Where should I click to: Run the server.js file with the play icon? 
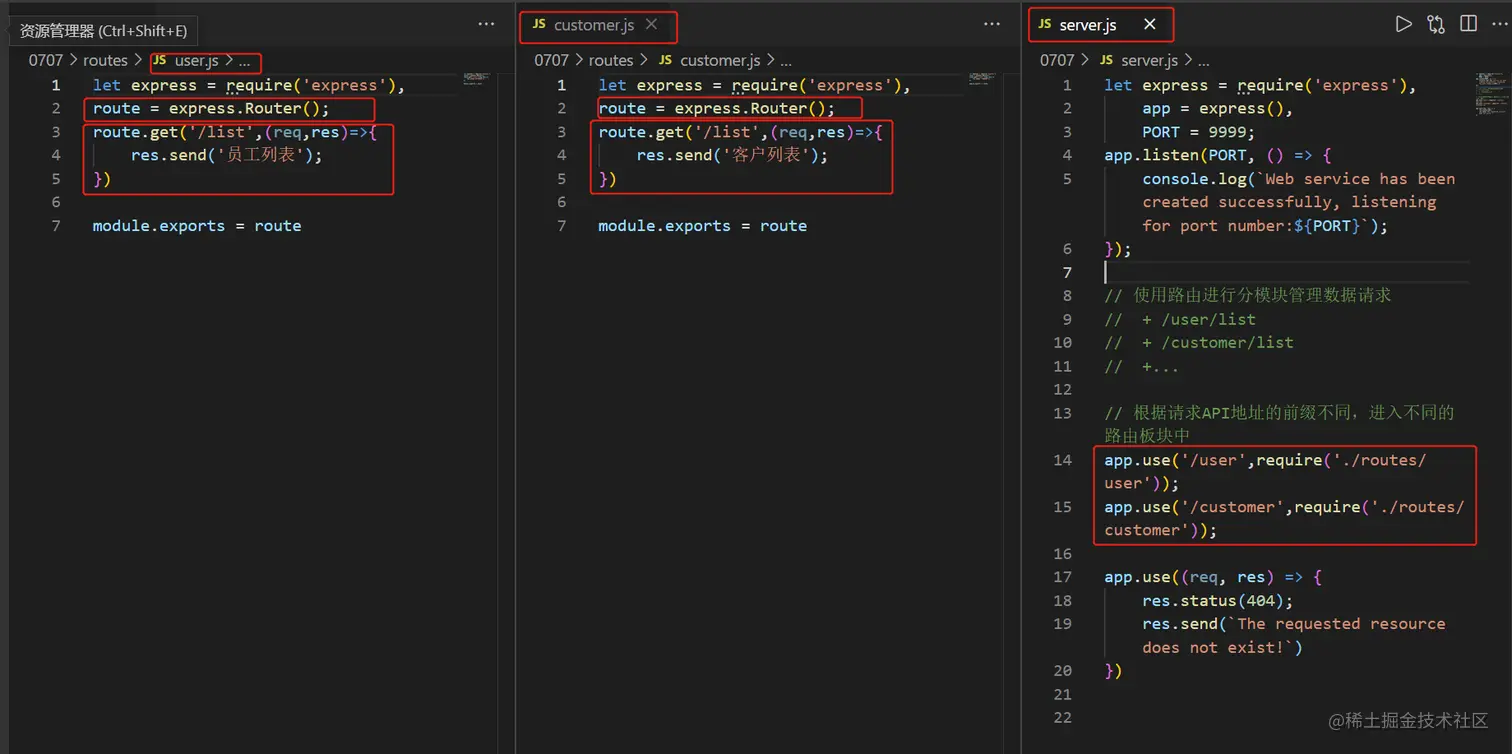(1404, 24)
